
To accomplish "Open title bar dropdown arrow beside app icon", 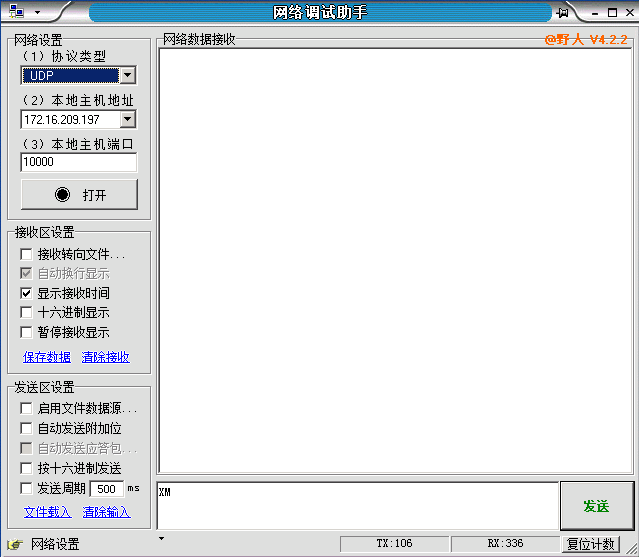I will pos(37,12).
